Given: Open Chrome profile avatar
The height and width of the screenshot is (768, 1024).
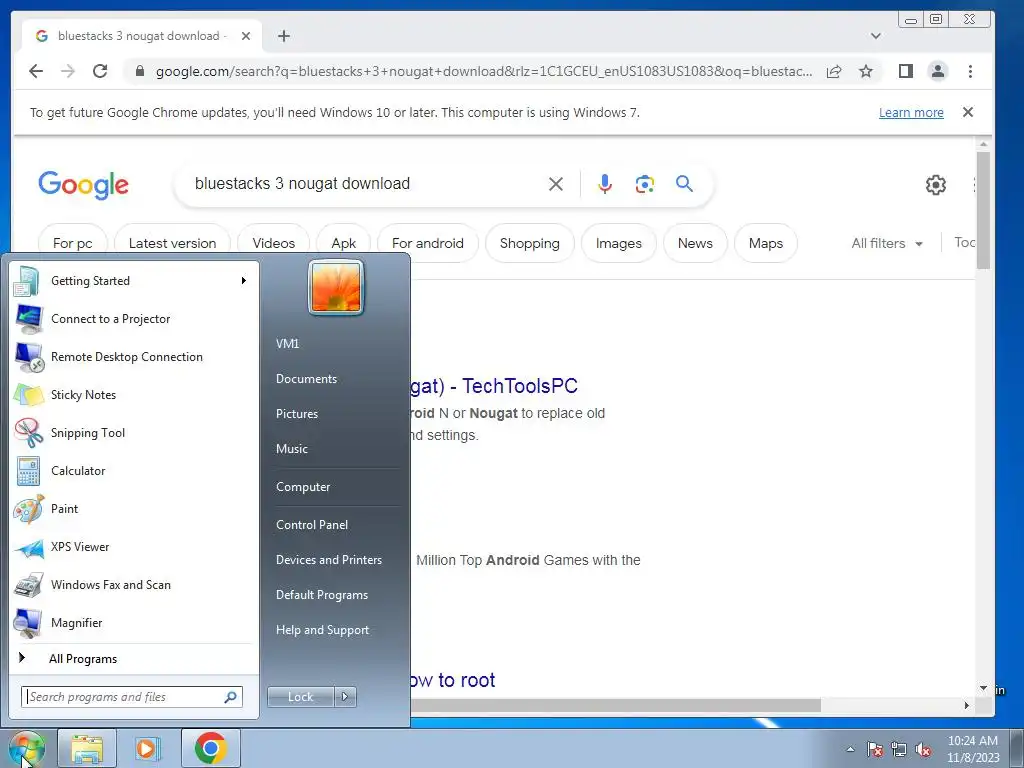Looking at the screenshot, I should [x=938, y=71].
